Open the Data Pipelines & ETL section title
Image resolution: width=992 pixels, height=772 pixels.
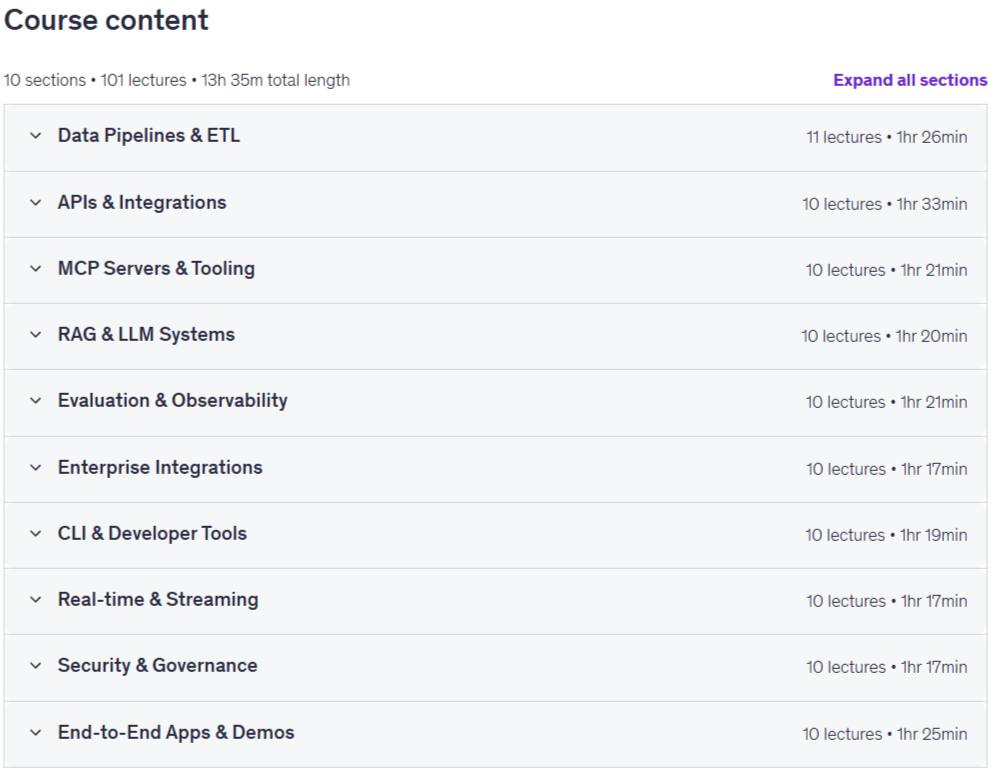[x=149, y=135]
